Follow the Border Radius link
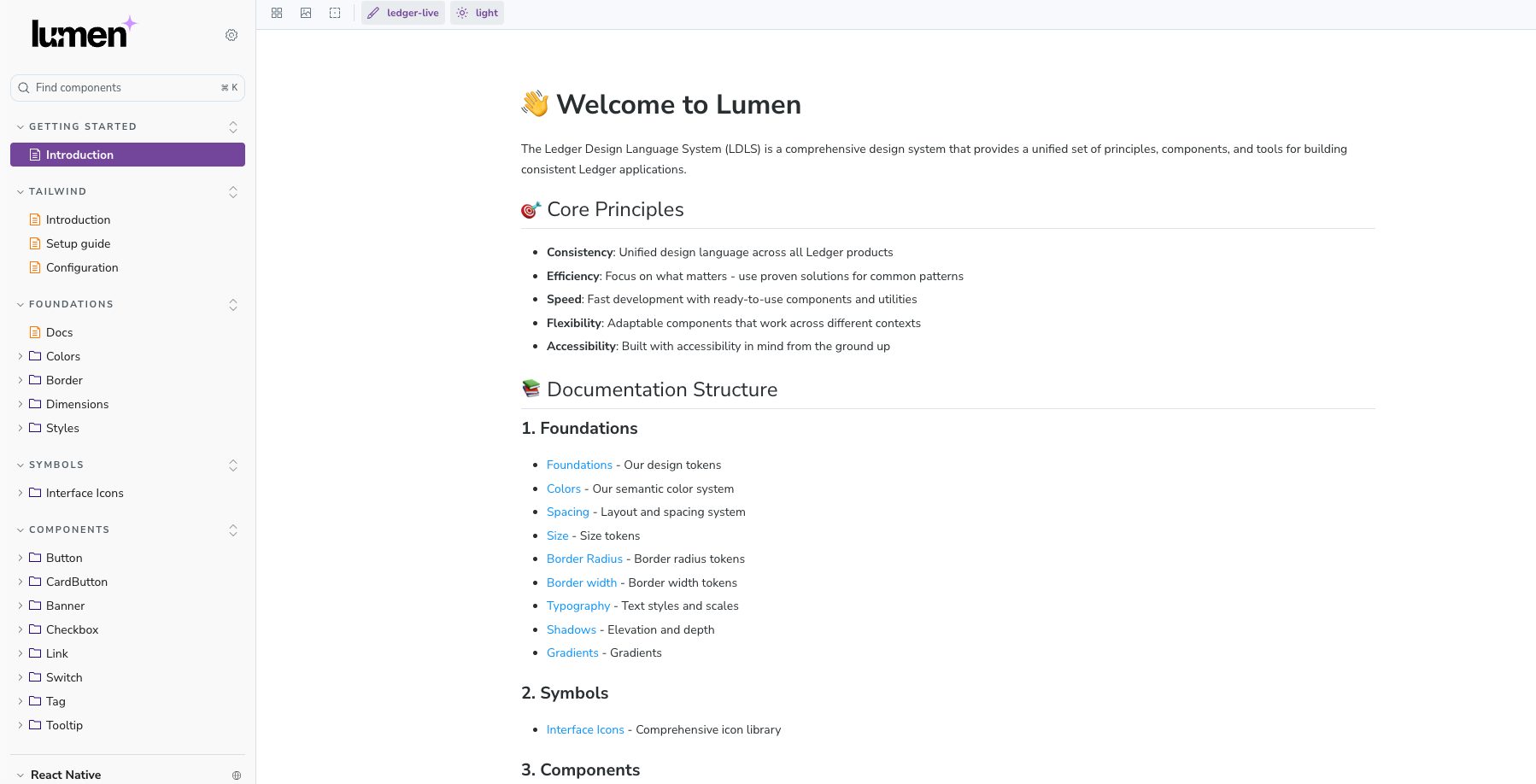 pyautogui.click(x=584, y=559)
